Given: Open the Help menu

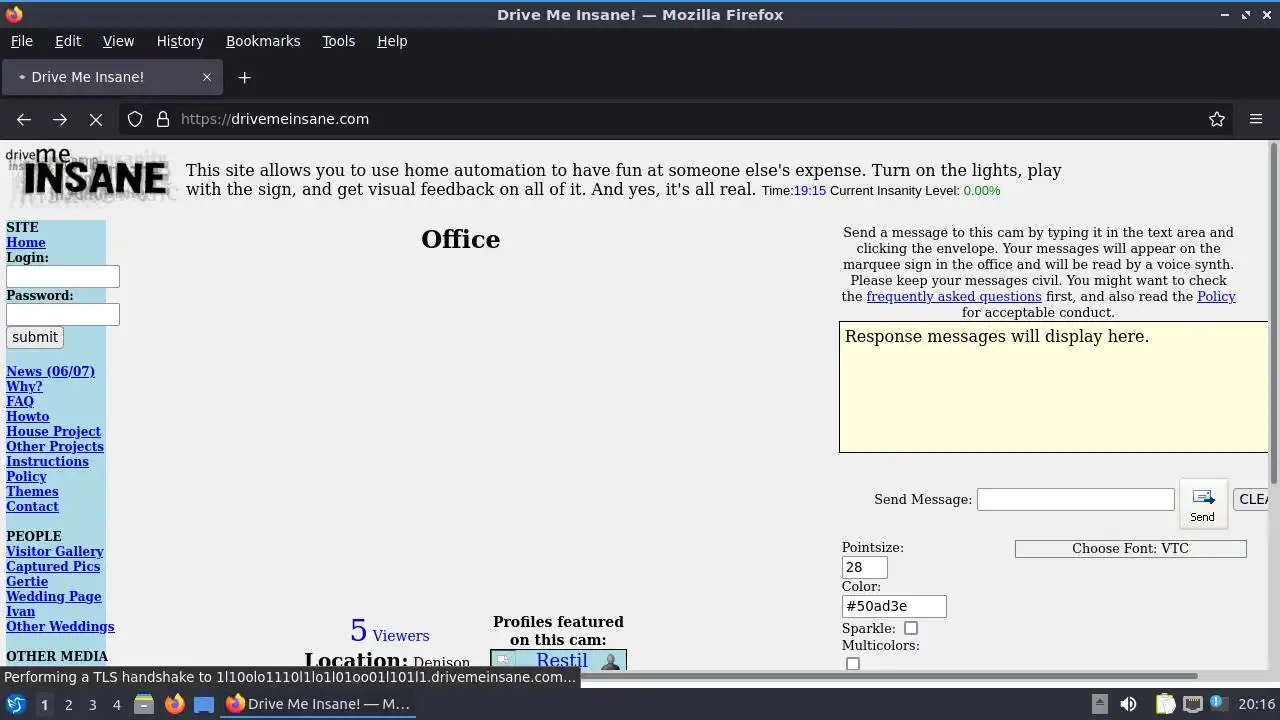Looking at the screenshot, I should tap(392, 41).
